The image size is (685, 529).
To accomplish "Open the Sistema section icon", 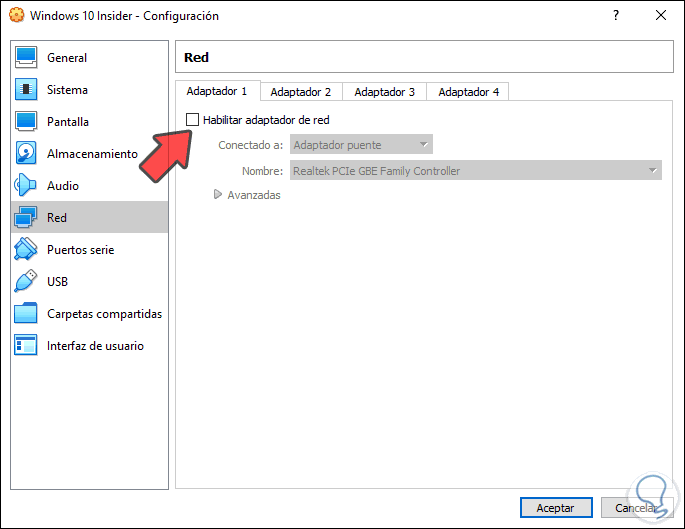I will click(27, 90).
